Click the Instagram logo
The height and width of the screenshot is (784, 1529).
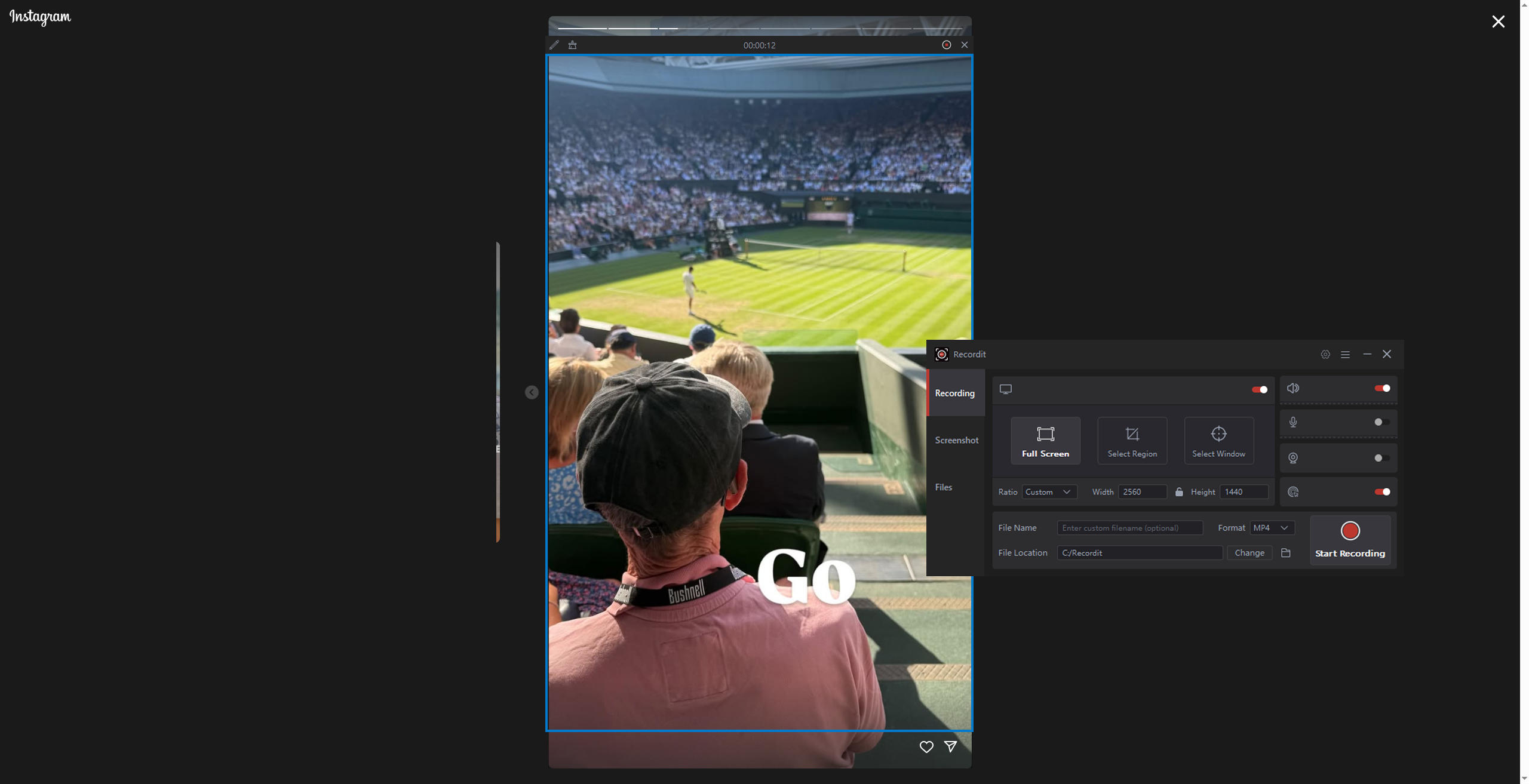tap(40, 17)
